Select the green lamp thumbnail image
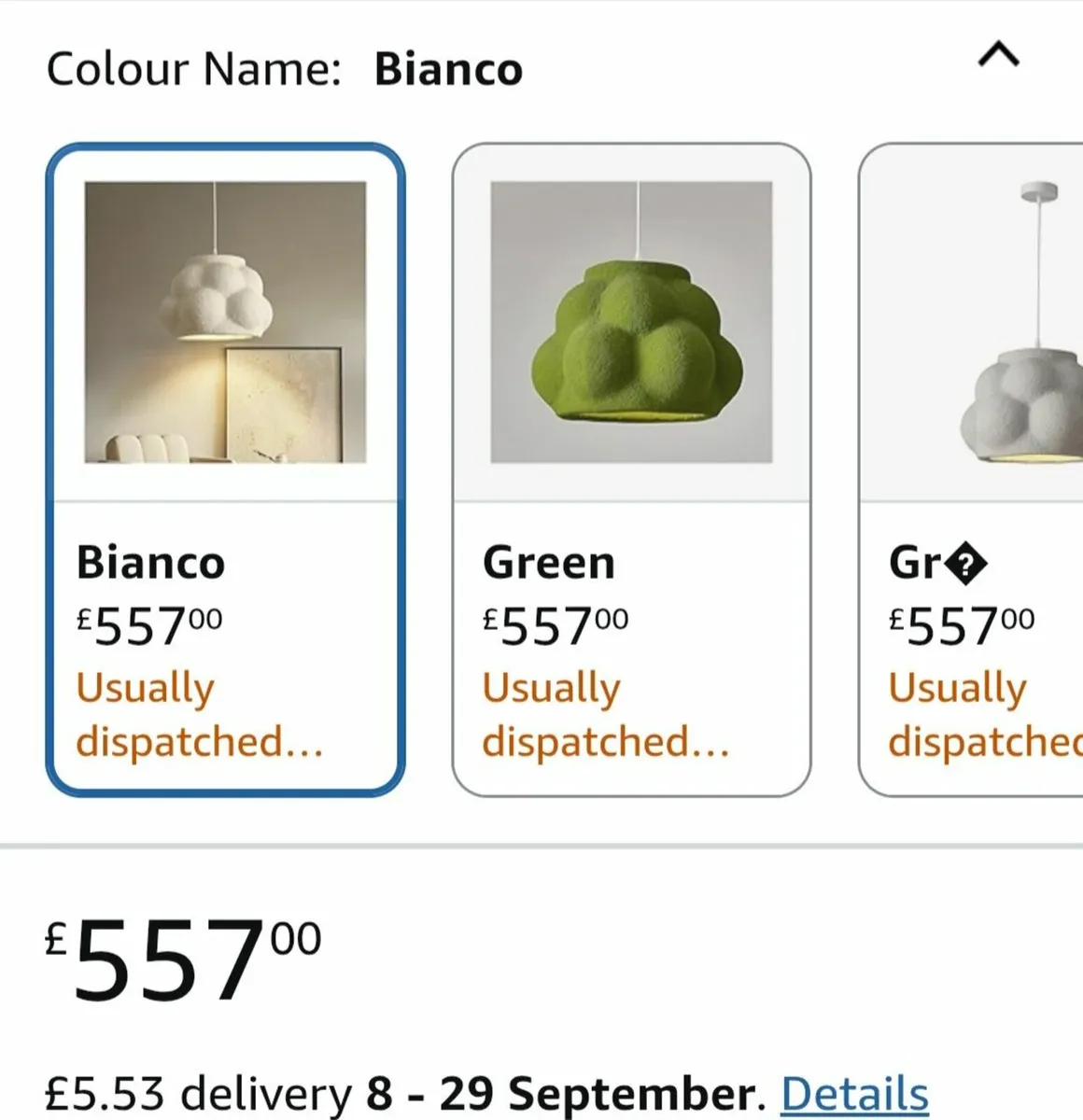This screenshot has height=1120, width=1083. coord(631,322)
